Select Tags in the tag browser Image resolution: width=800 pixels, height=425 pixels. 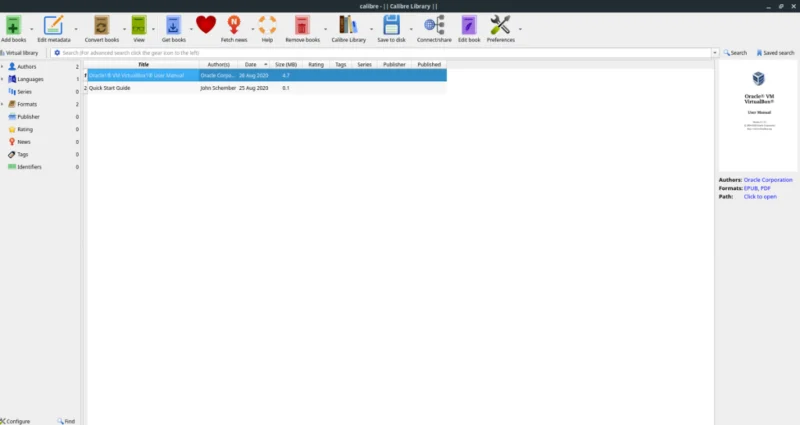(22, 154)
